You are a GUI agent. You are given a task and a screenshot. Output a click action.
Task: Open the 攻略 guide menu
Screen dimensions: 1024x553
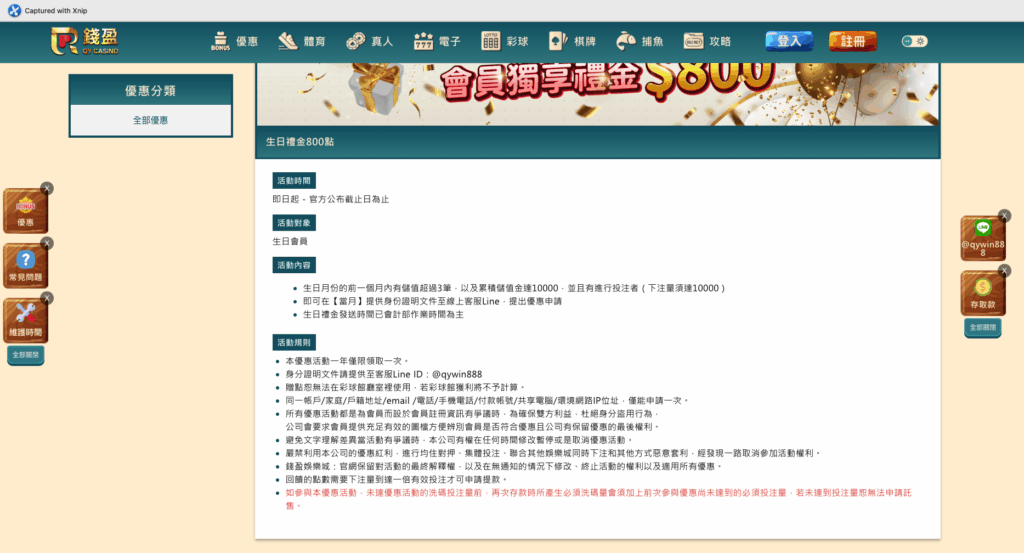pyautogui.click(x=707, y=42)
